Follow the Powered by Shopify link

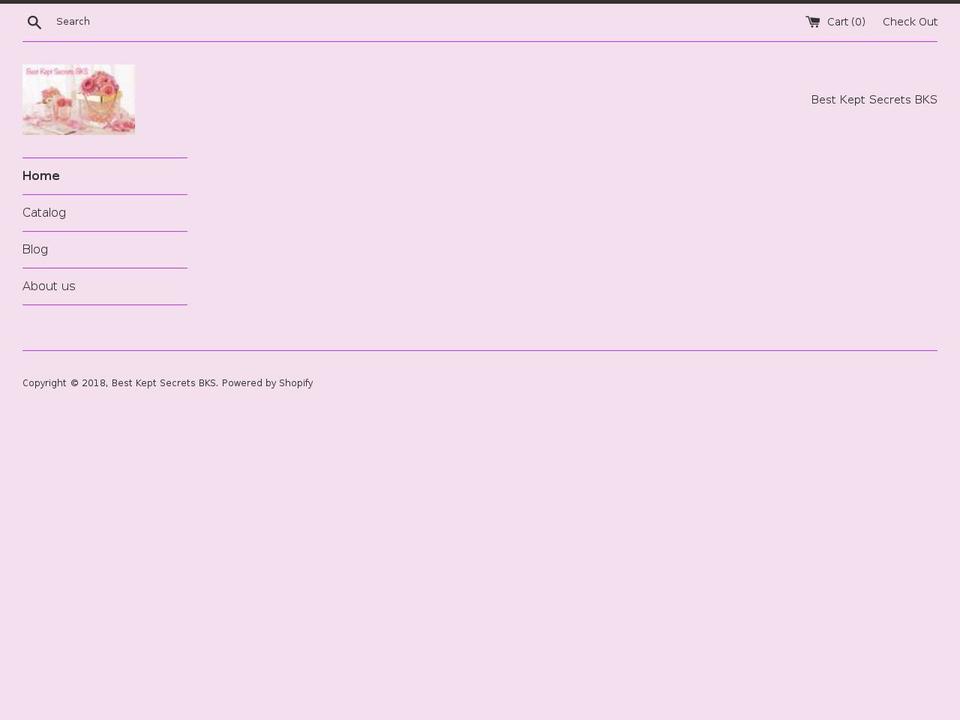pos(267,383)
